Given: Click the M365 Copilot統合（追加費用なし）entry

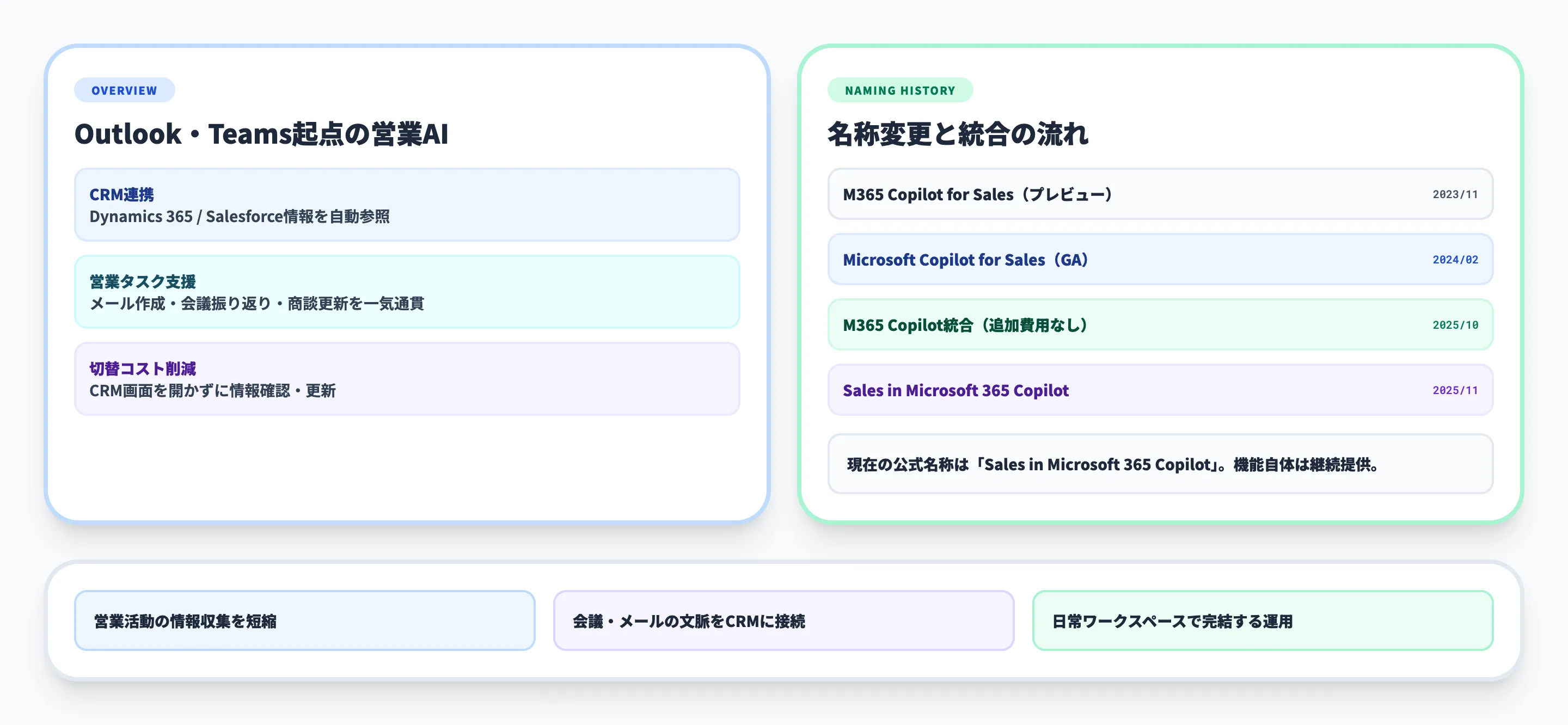Looking at the screenshot, I should click(x=1159, y=324).
